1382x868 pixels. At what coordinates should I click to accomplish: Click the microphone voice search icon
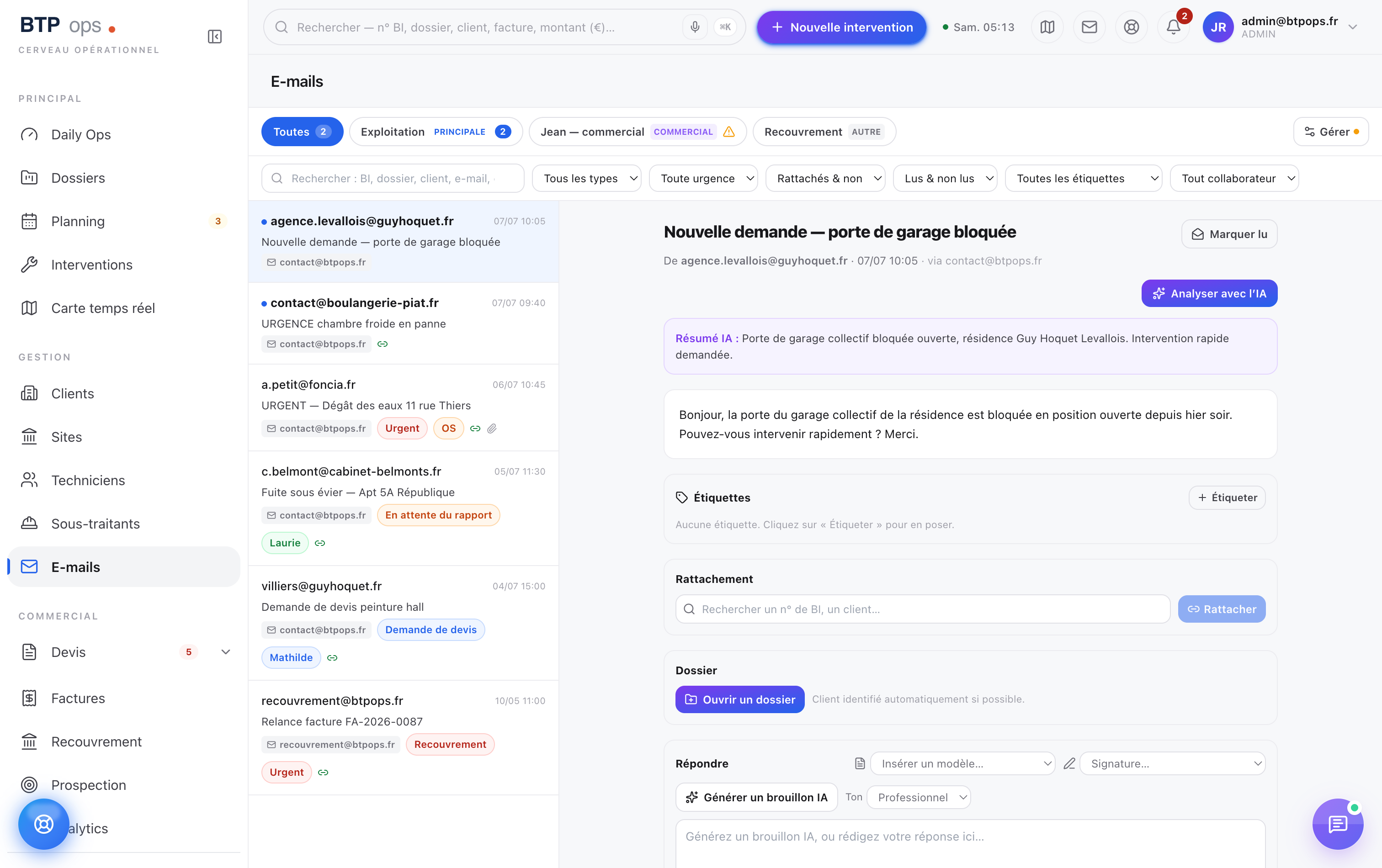click(695, 27)
